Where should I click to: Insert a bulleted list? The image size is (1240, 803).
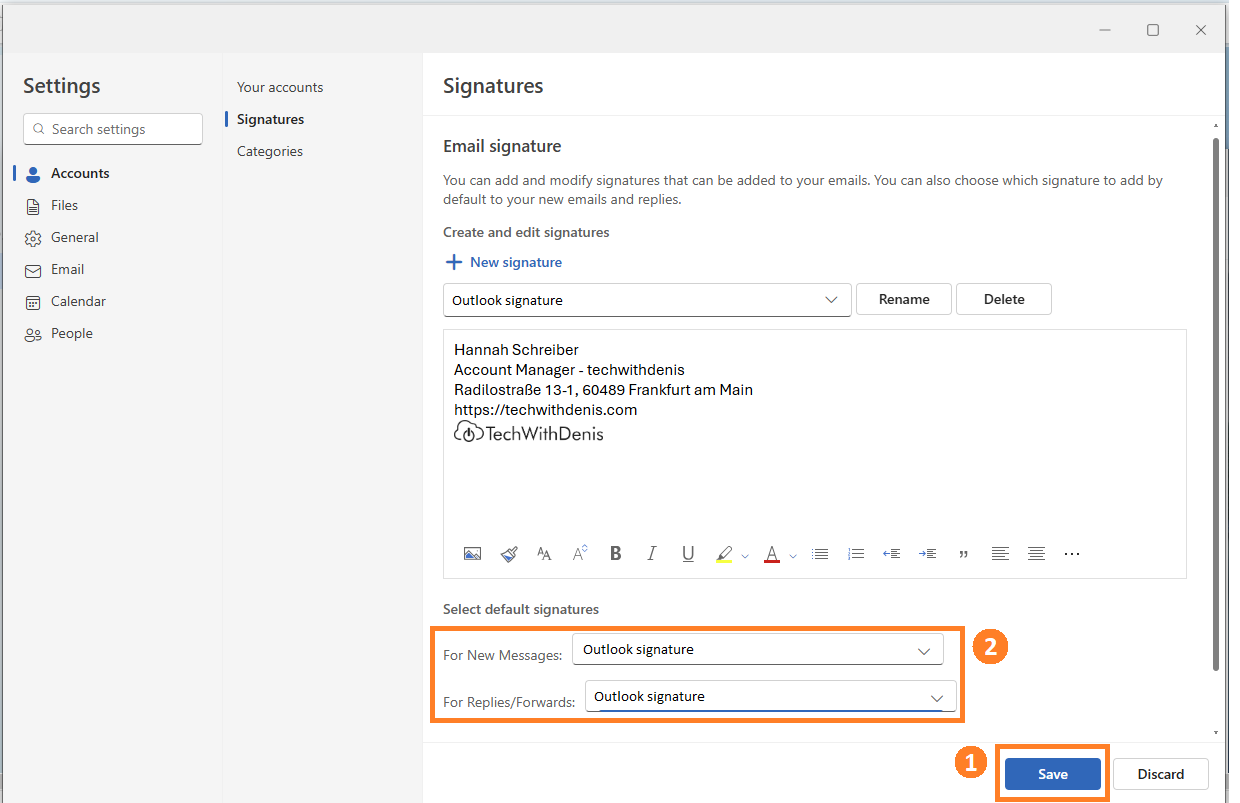click(820, 553)
